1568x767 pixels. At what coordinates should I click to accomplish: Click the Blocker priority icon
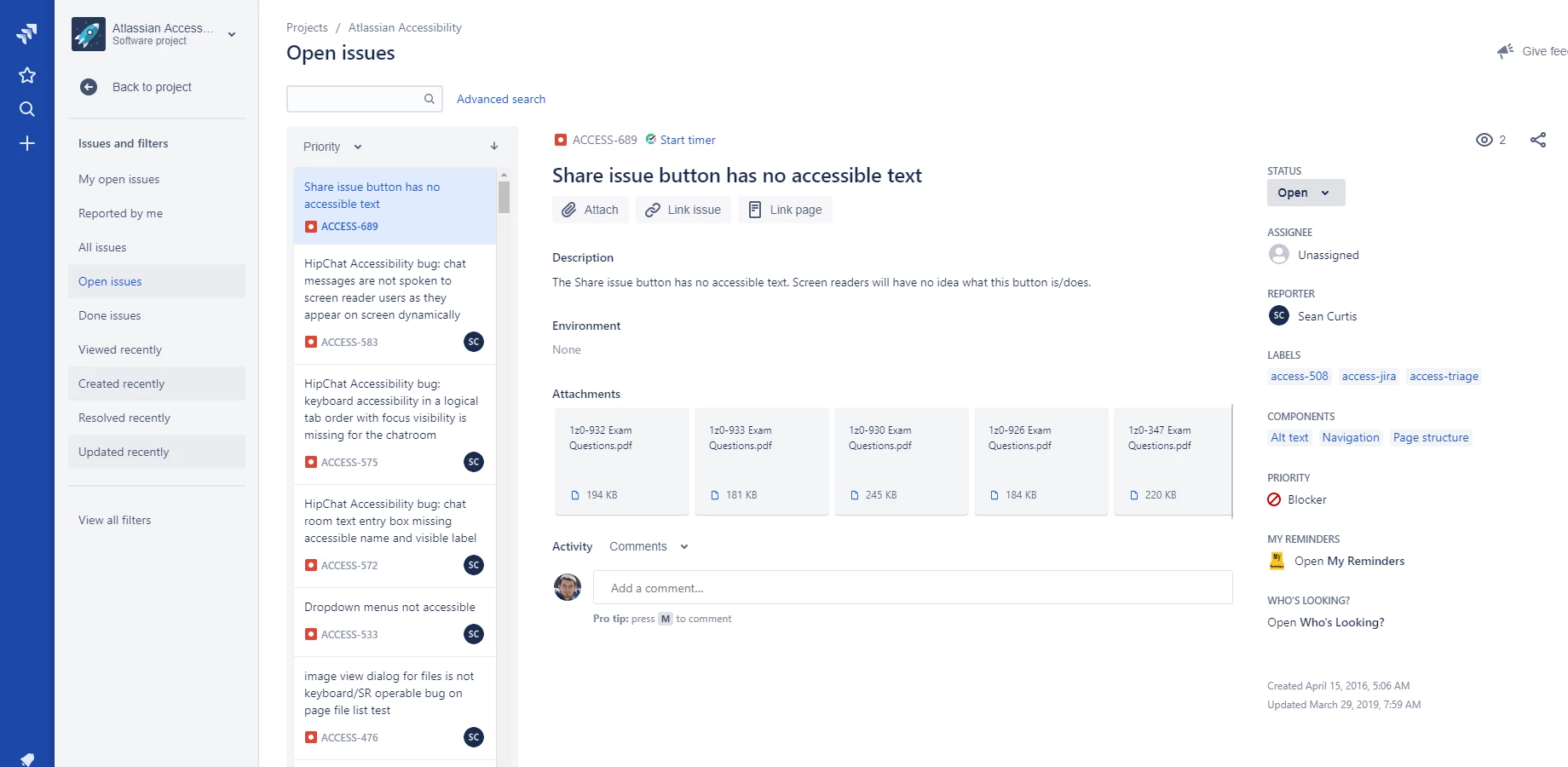click(1274, 499)
